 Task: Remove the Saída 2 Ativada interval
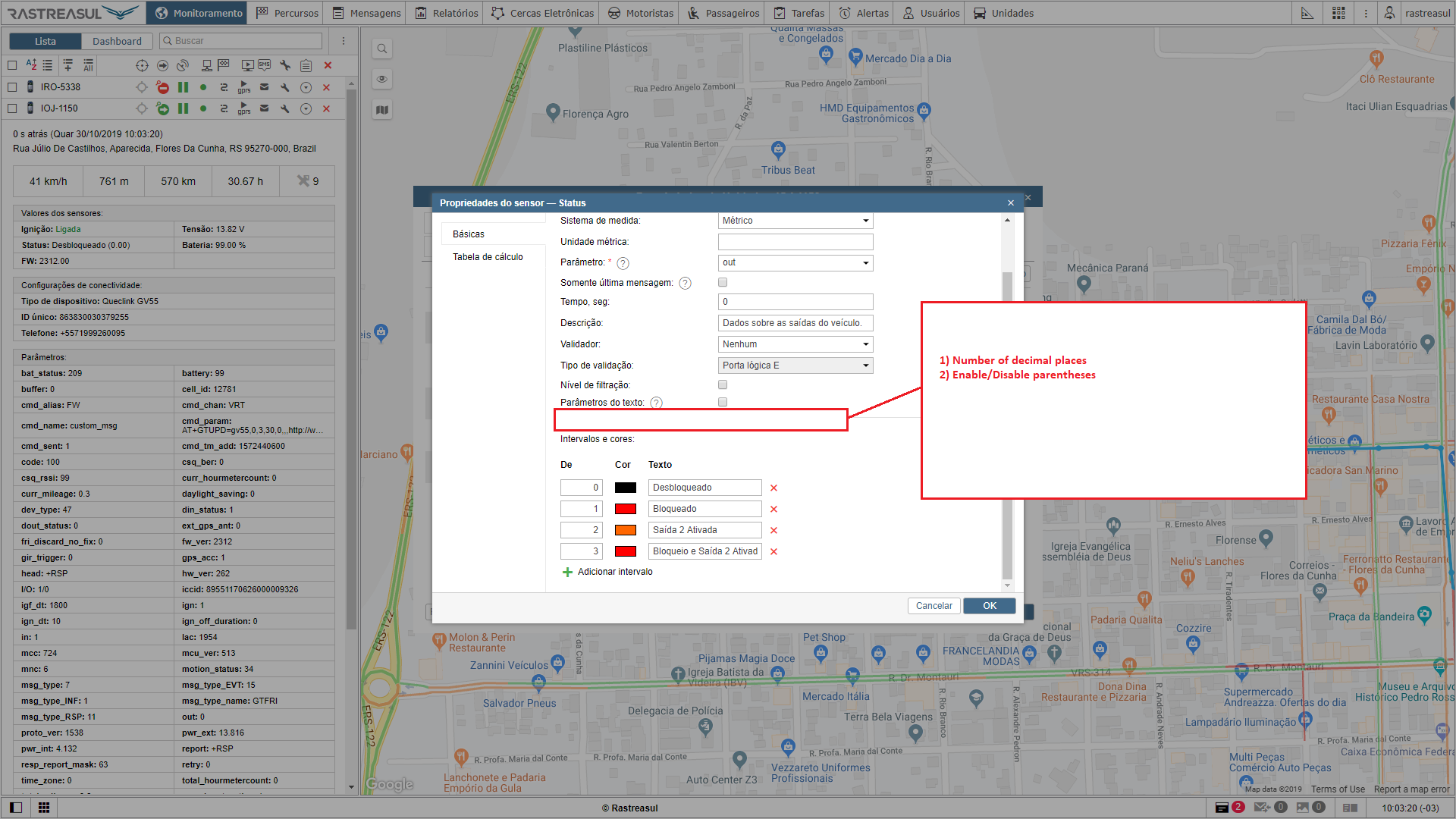point(773,531)
